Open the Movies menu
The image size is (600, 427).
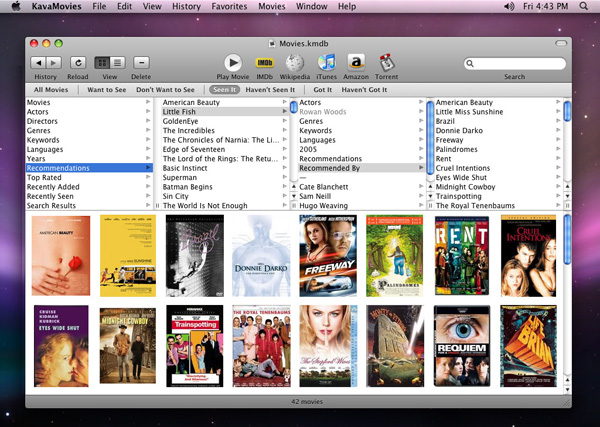tap(272, 7)
